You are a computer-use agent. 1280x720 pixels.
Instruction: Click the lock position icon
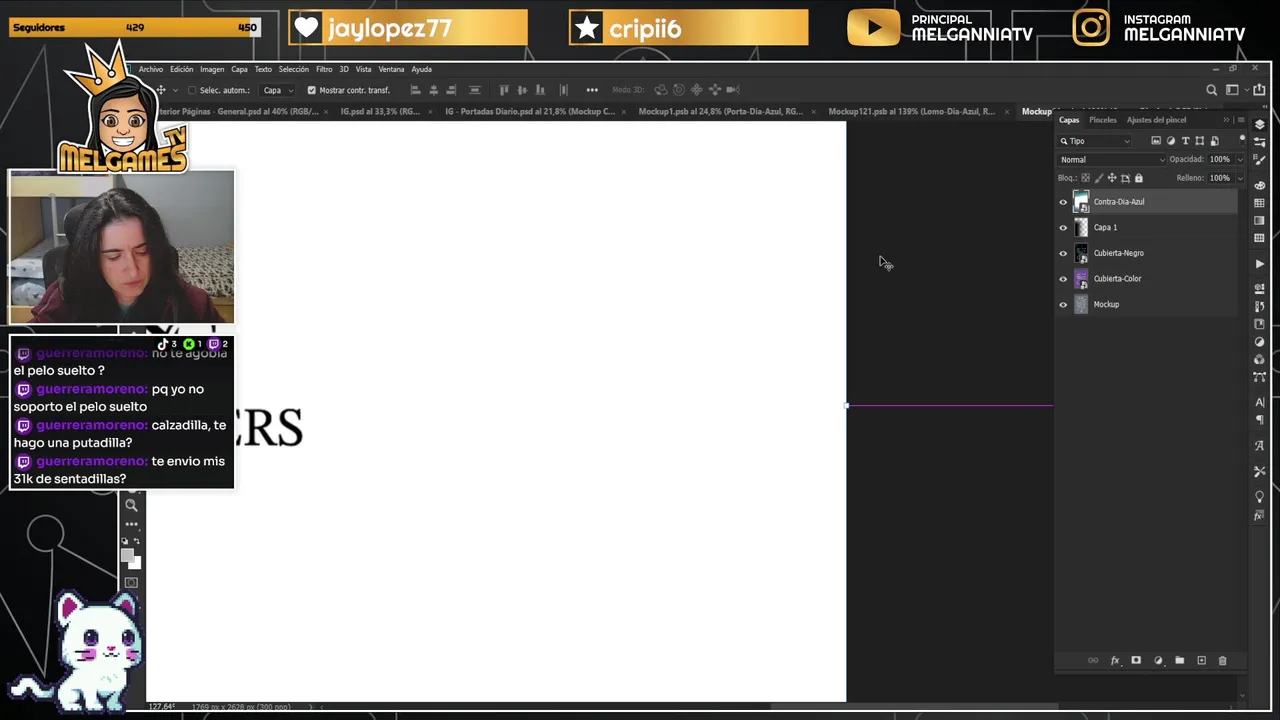click(1112, 178)
